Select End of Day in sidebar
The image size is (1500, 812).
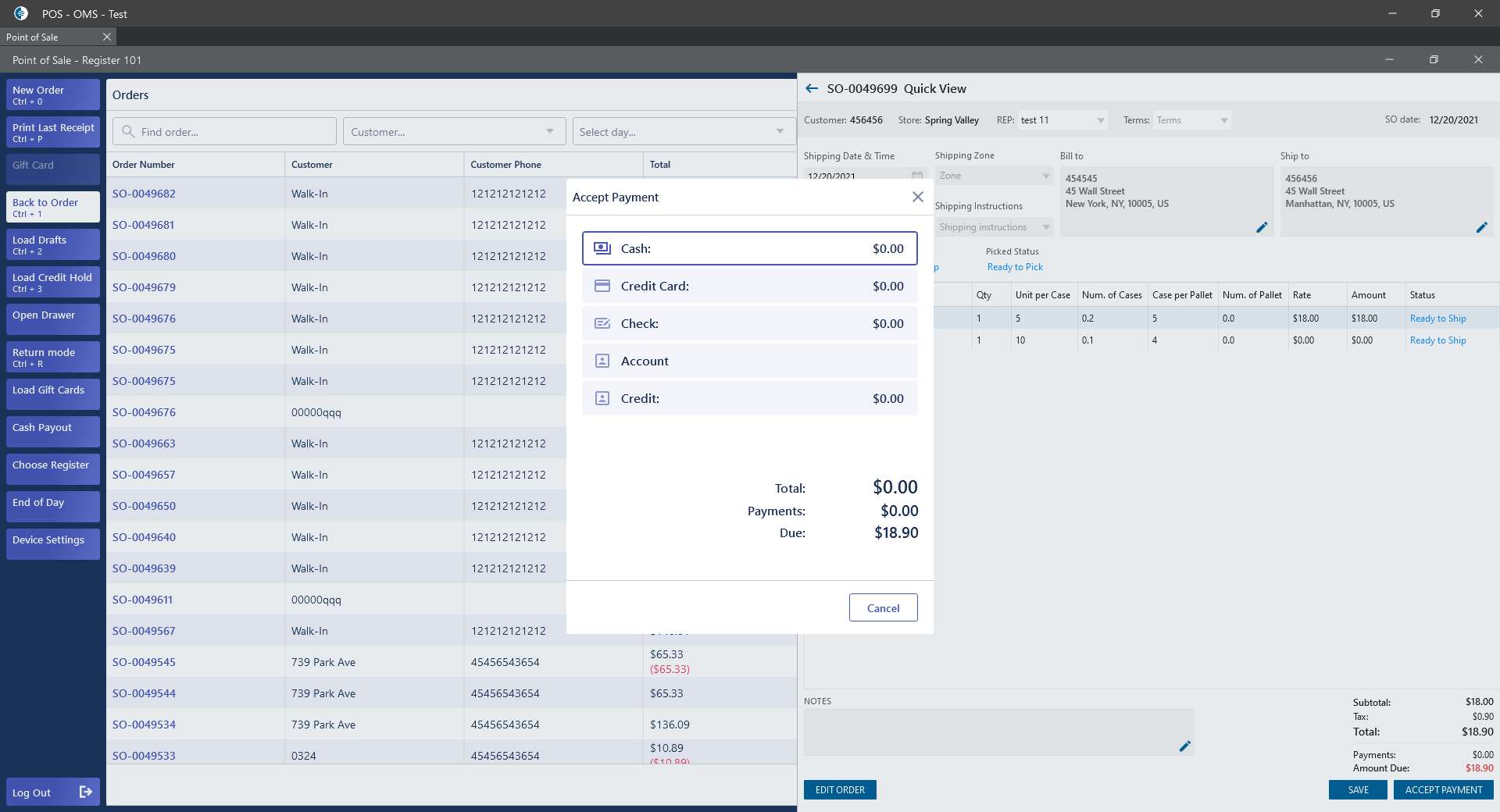[x=53, y=506]
